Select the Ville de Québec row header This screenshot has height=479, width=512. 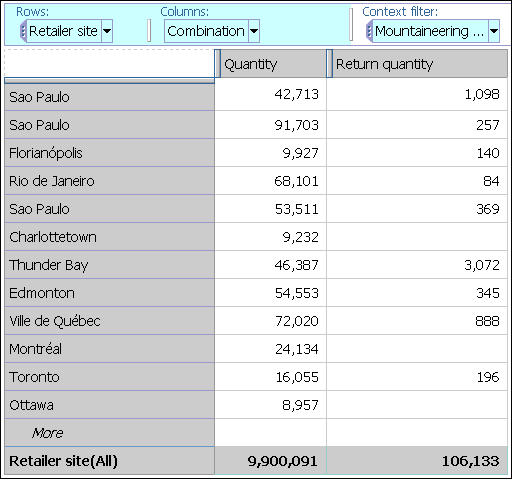coord(109,321)
